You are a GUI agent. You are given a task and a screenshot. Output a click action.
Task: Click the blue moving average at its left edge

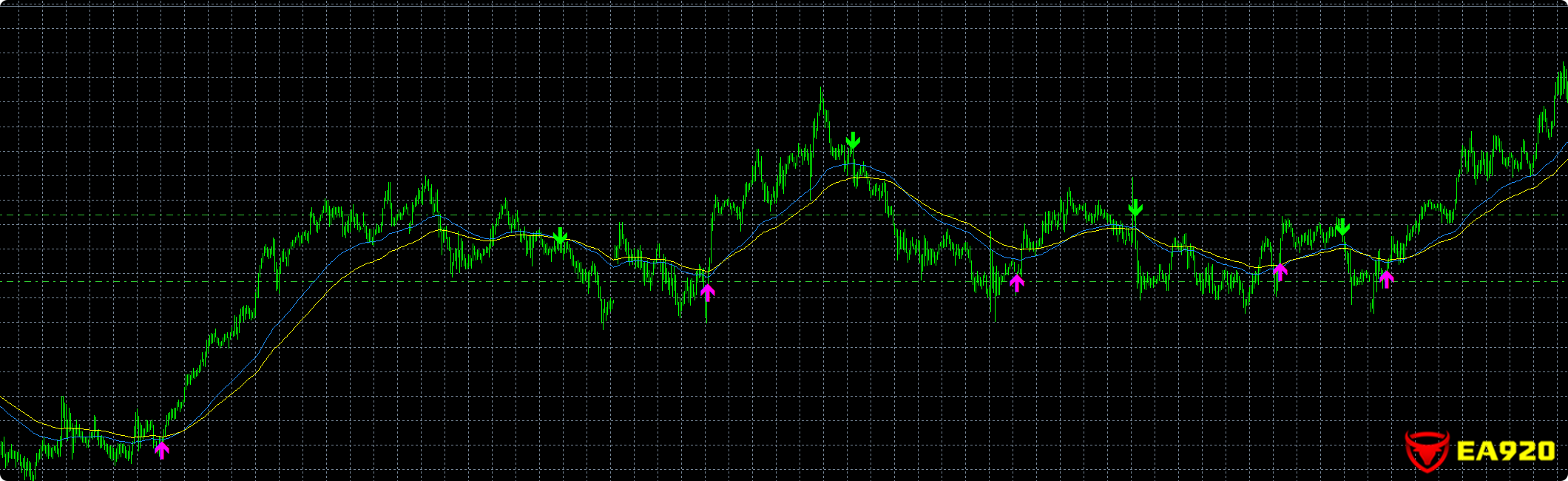4,408
